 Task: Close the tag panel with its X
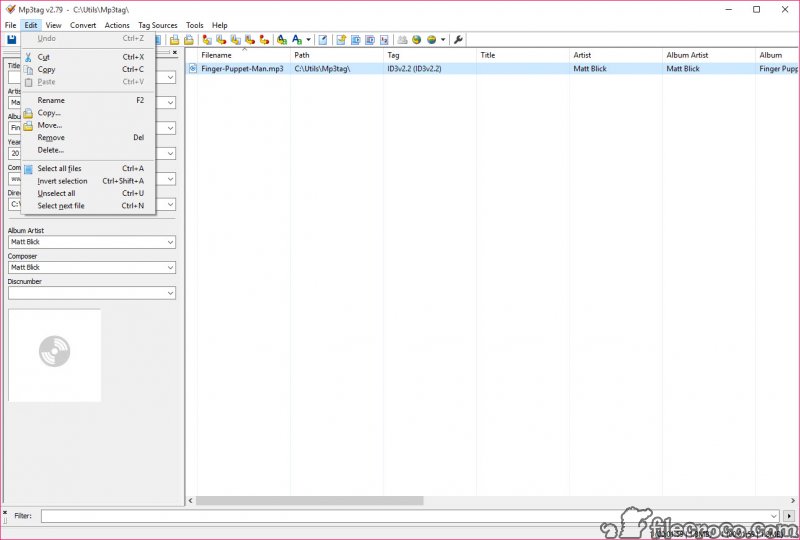coord(174,52)
